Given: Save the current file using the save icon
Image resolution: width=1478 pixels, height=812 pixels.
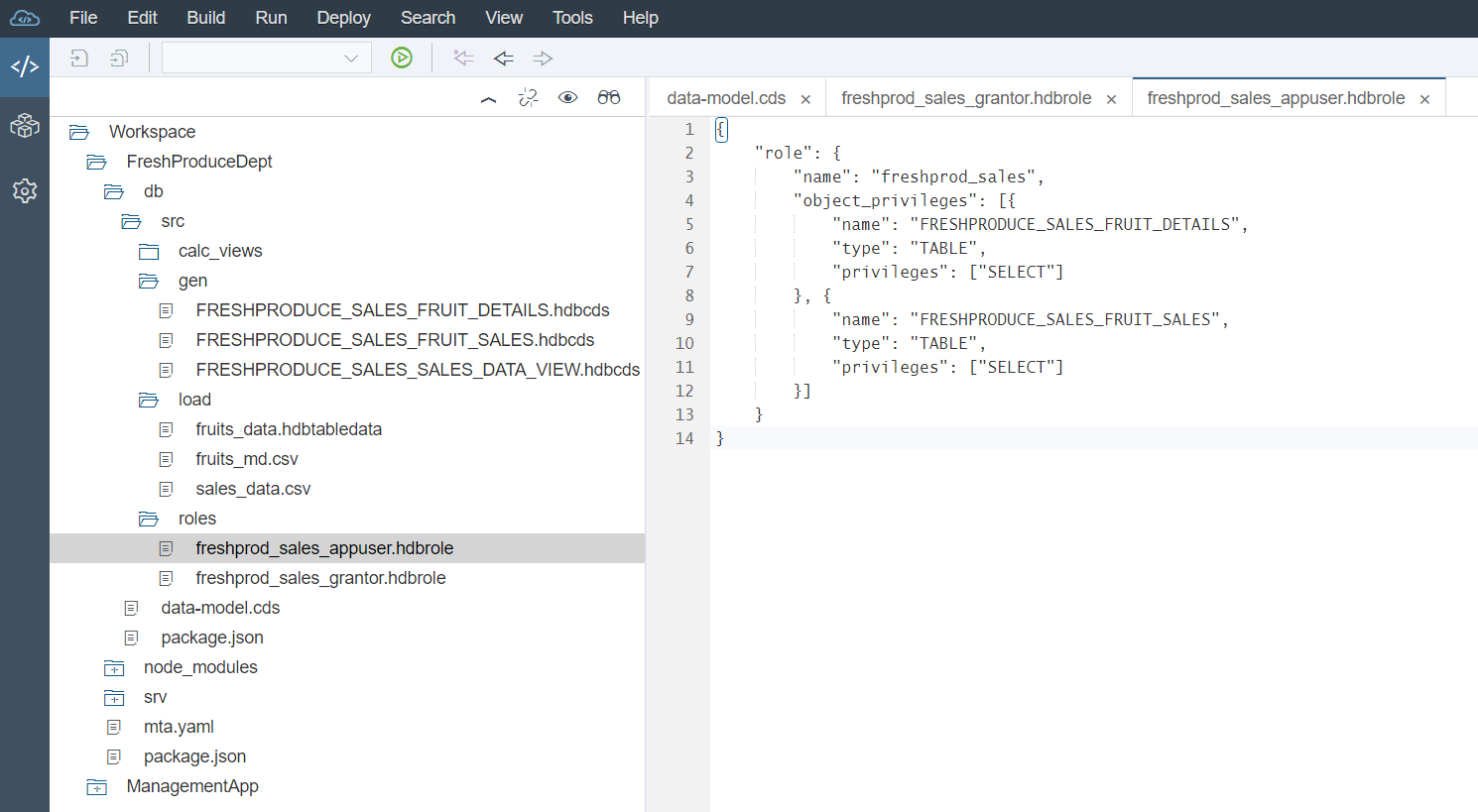Looking at the screenshot, I should 78,58.
